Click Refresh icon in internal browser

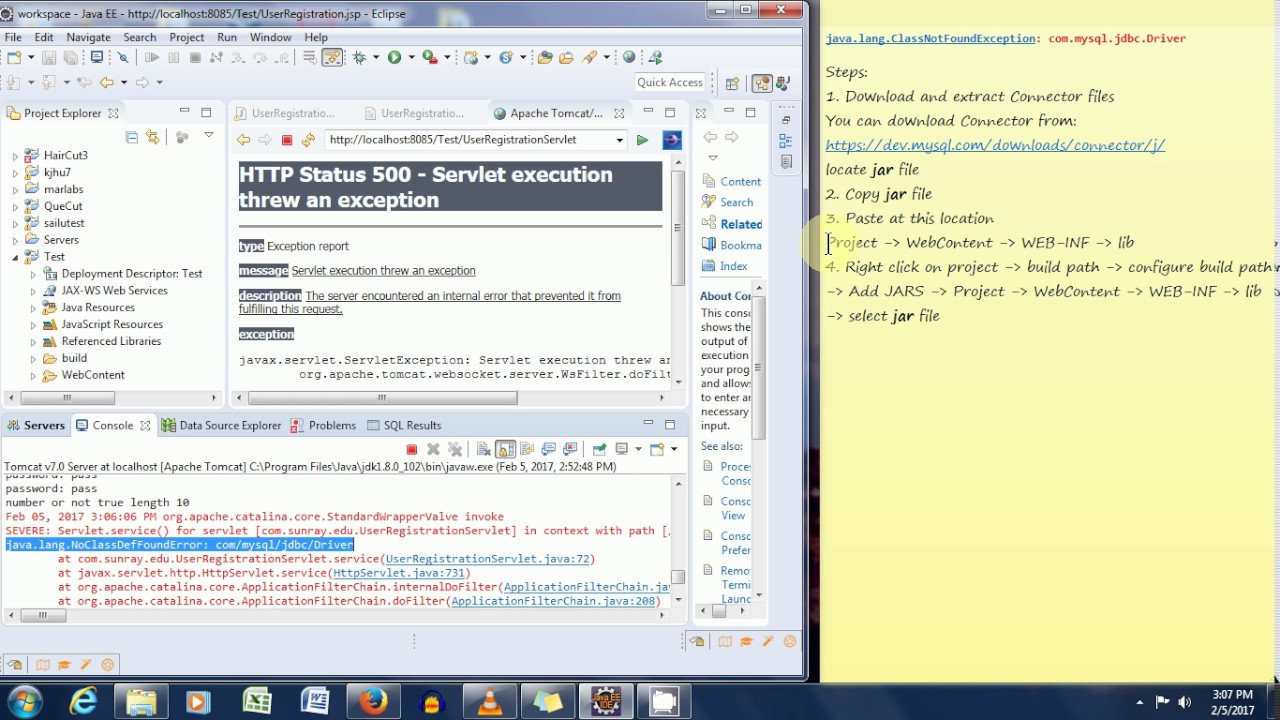click(308, 140)
